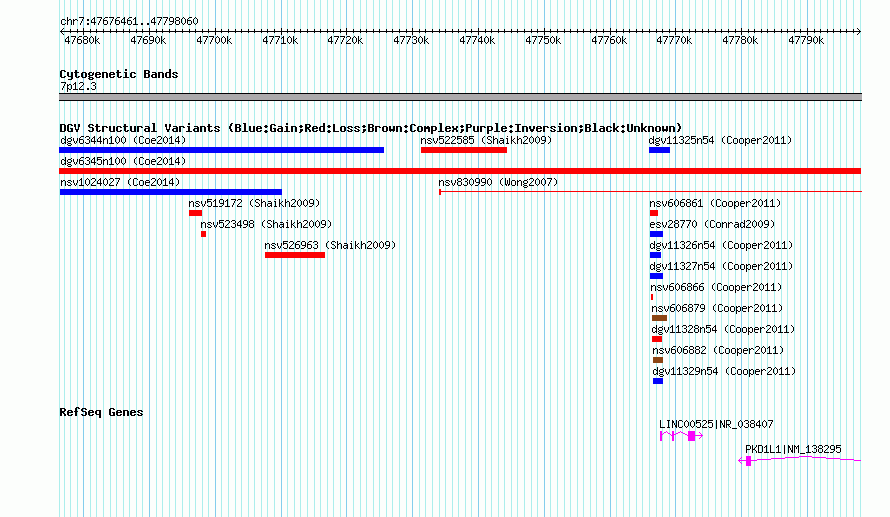Click the dgv11326n54 (Cooper2011) label
Viewport: 890px width, 517px height.
pyautogui.click(x=721, y=245)
